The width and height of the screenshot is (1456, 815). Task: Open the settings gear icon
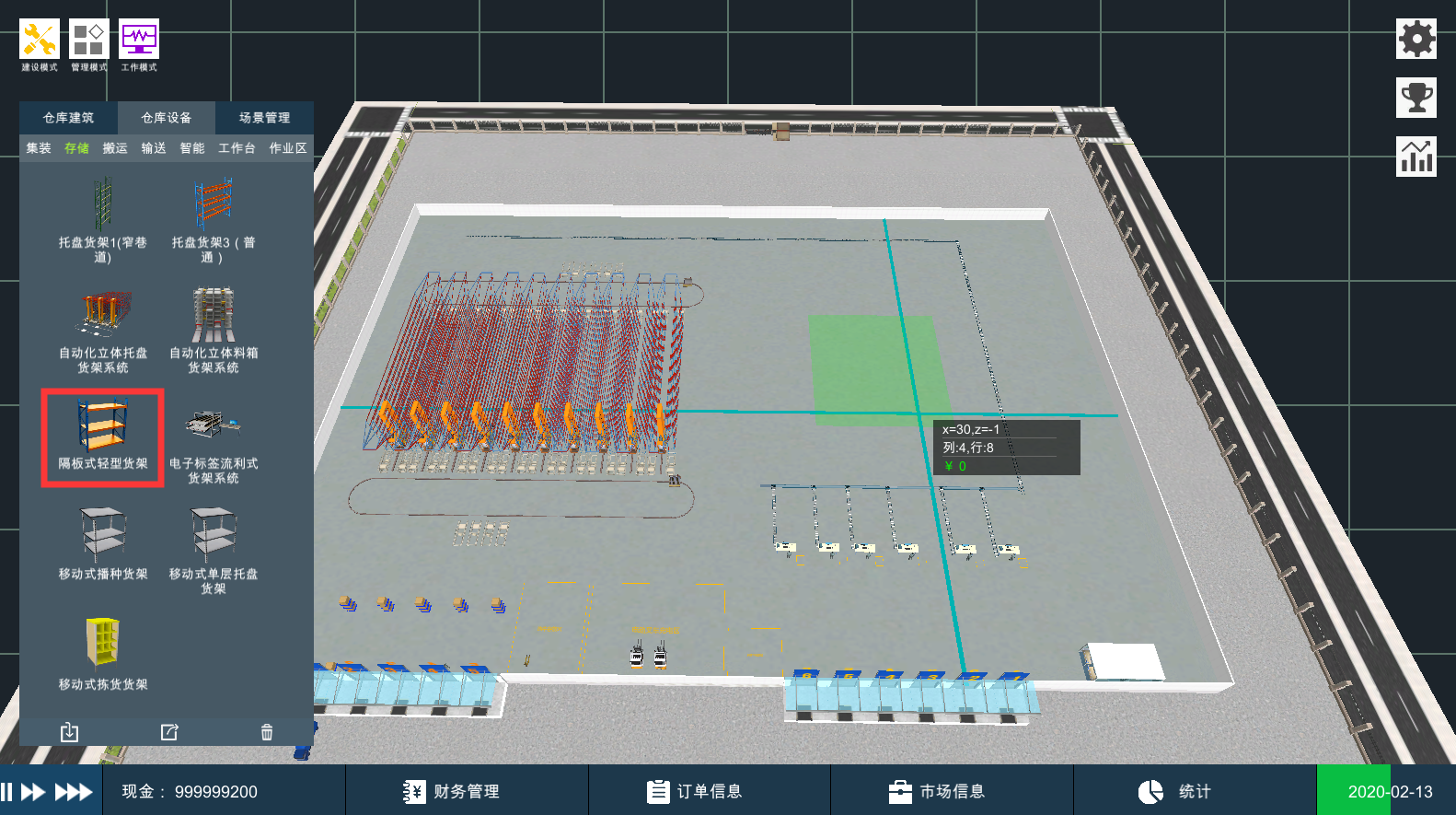[1416, 39]
